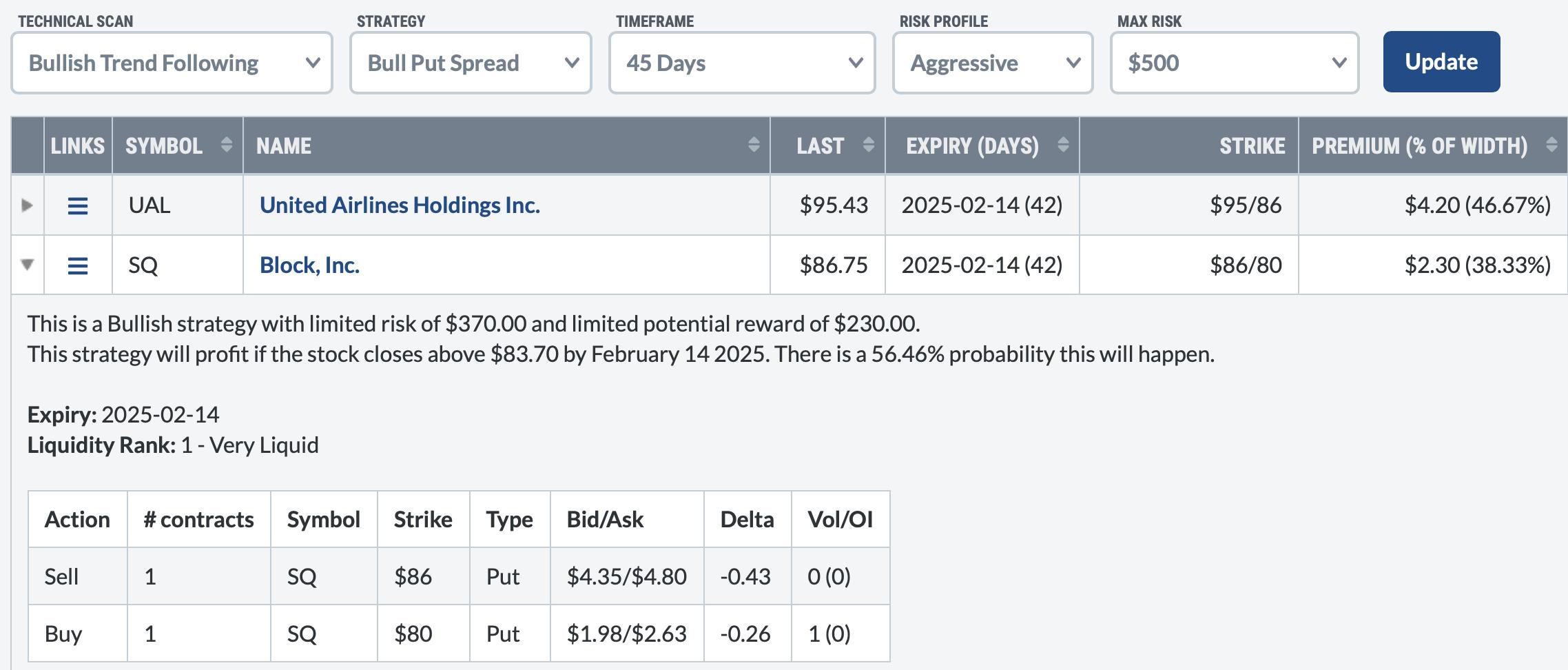
Task: Click SQ expiry 2025-02-14 (42) cell
Action: (982, 265)
